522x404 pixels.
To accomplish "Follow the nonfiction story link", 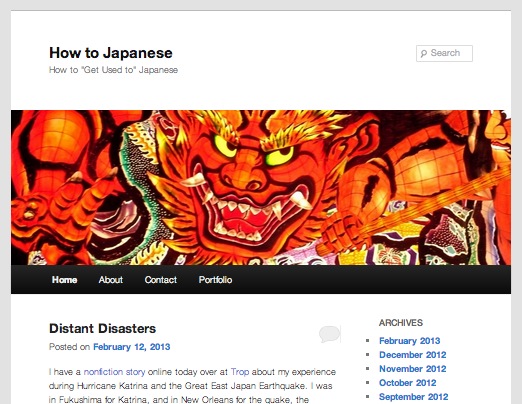I will 114,372.
